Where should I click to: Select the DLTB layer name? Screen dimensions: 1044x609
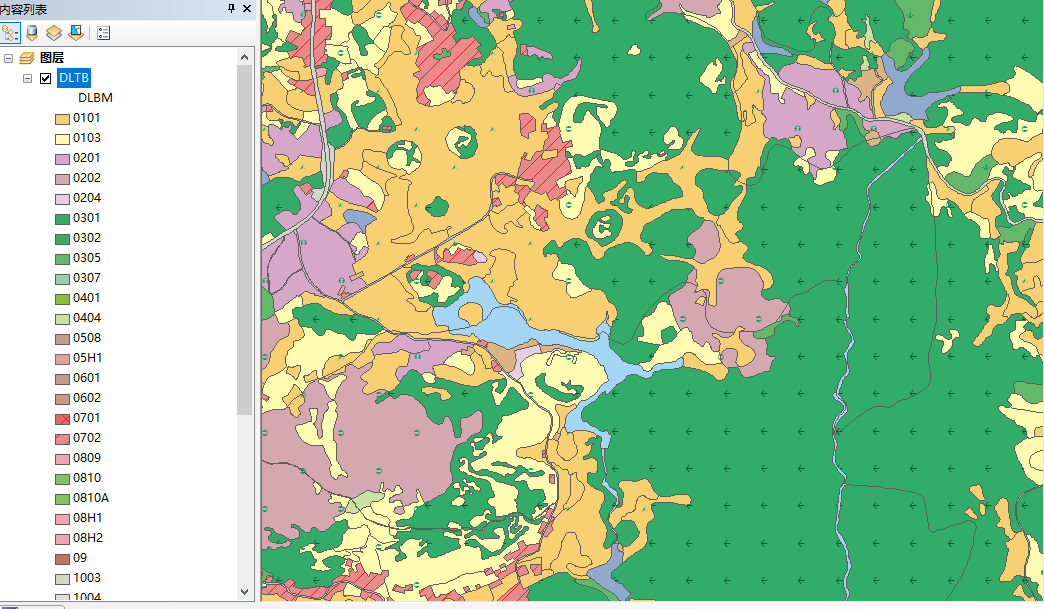[73, 77]
